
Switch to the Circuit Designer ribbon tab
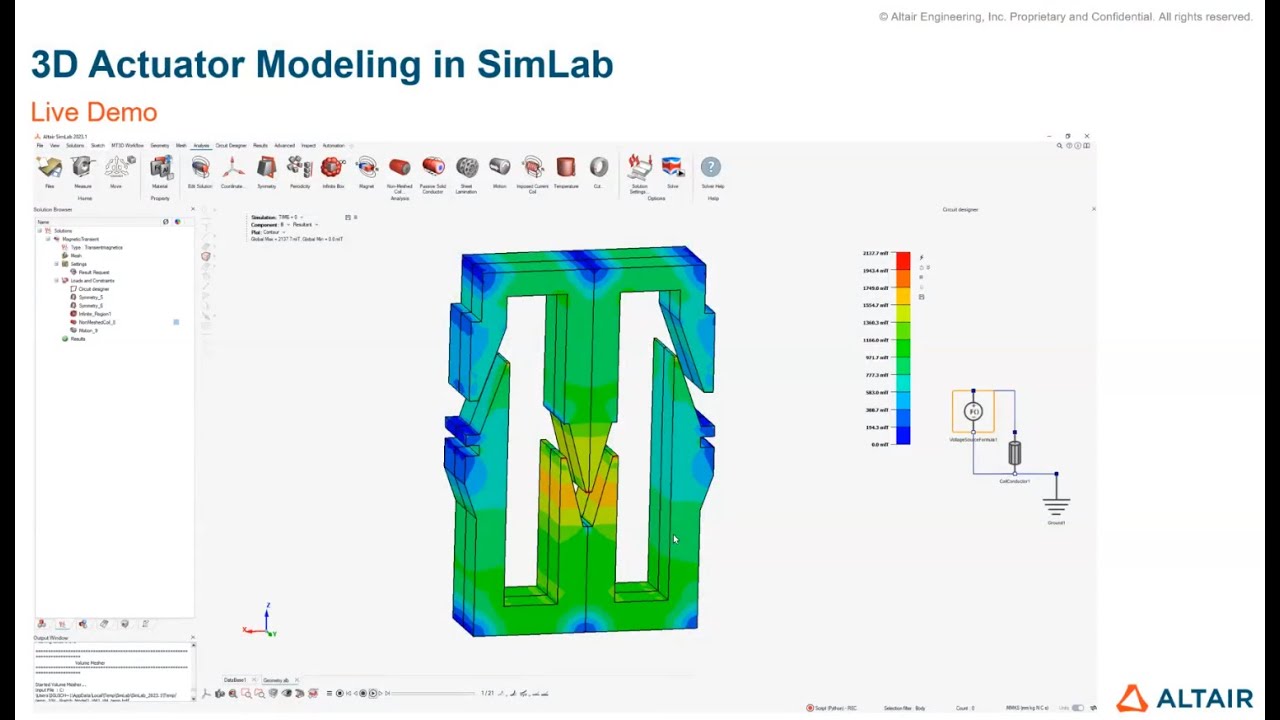[231, 146]
